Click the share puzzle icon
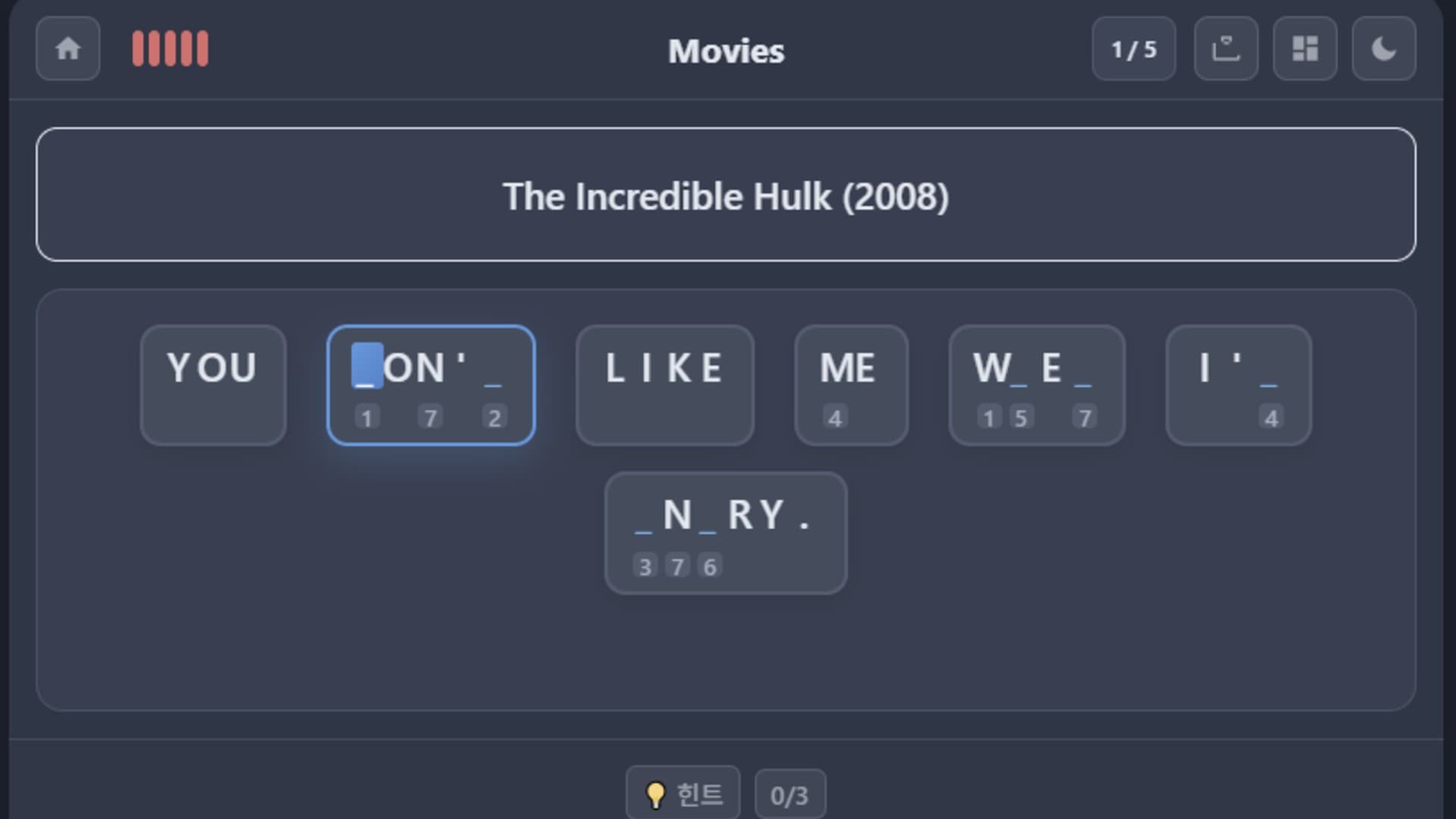Viewport: 1456px width, 819px height. pos(1225,49)
